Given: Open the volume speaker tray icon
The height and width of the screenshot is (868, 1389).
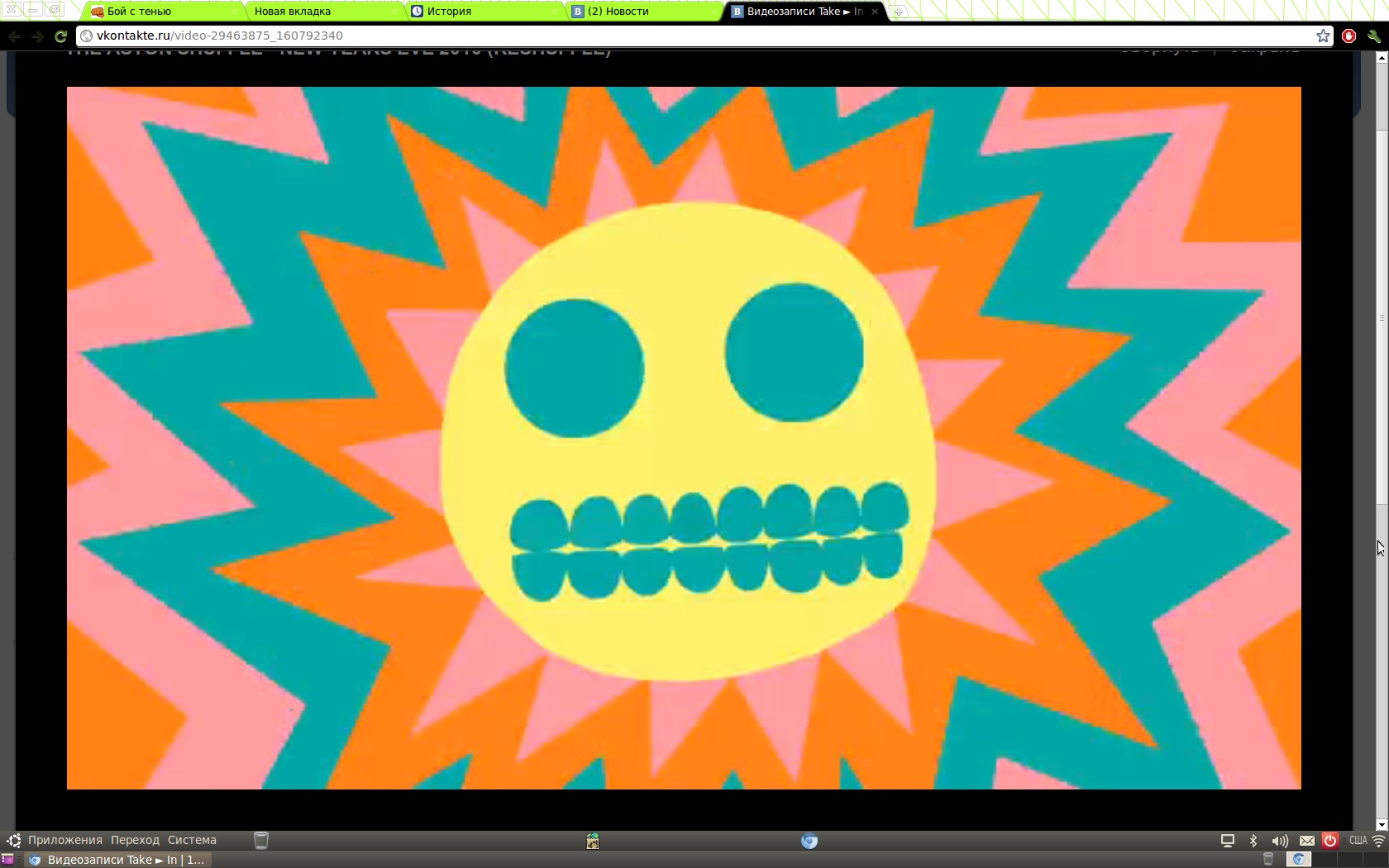Looking at the screenshot, I should click(1280, 841).
